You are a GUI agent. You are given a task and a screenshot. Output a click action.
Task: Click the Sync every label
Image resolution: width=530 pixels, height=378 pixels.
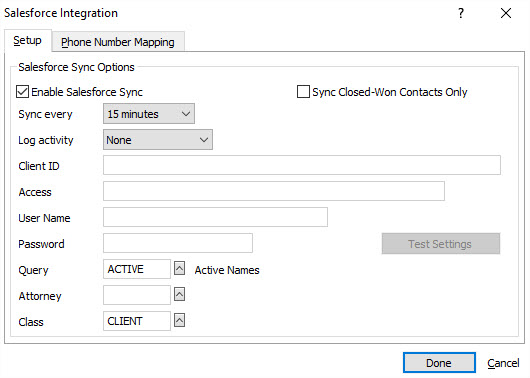45,114
